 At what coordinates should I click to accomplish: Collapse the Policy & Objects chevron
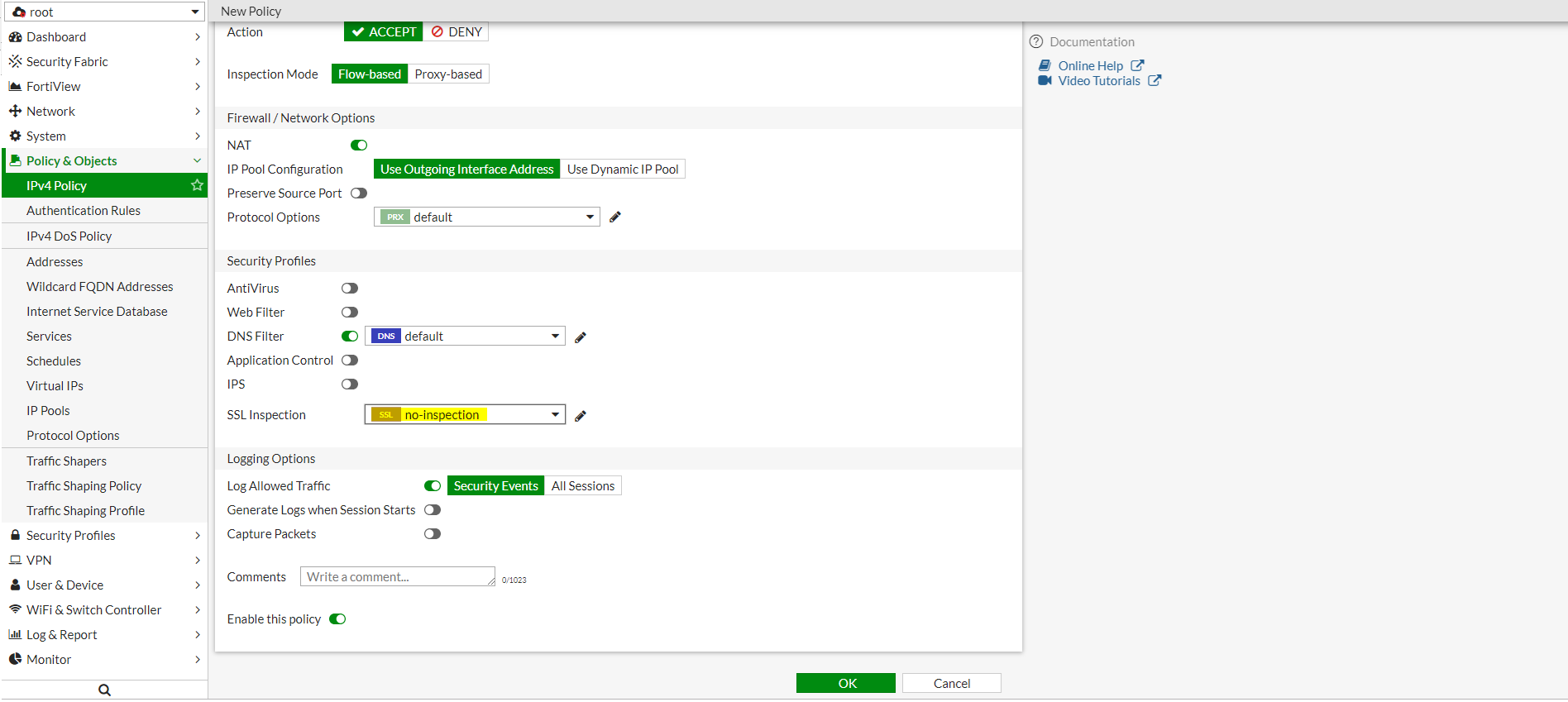[198, 161]
